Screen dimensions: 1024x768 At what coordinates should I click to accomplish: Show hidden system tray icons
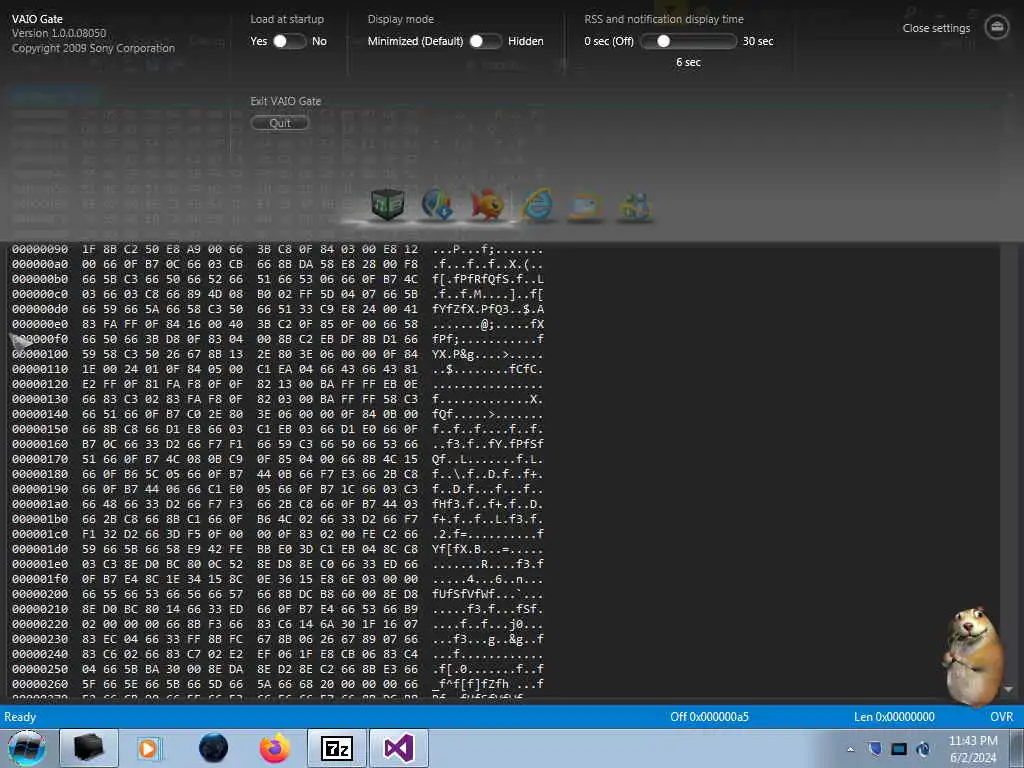point(850,749)
